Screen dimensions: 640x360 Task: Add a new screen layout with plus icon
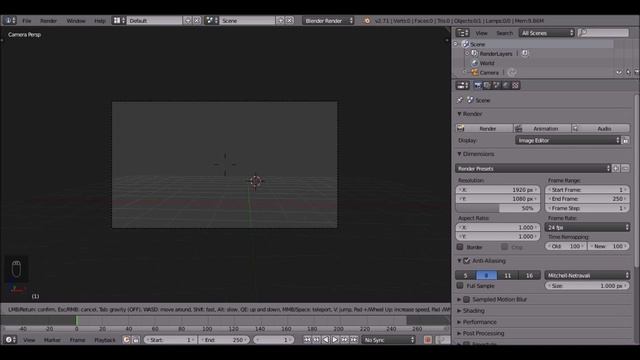(188, 20)
